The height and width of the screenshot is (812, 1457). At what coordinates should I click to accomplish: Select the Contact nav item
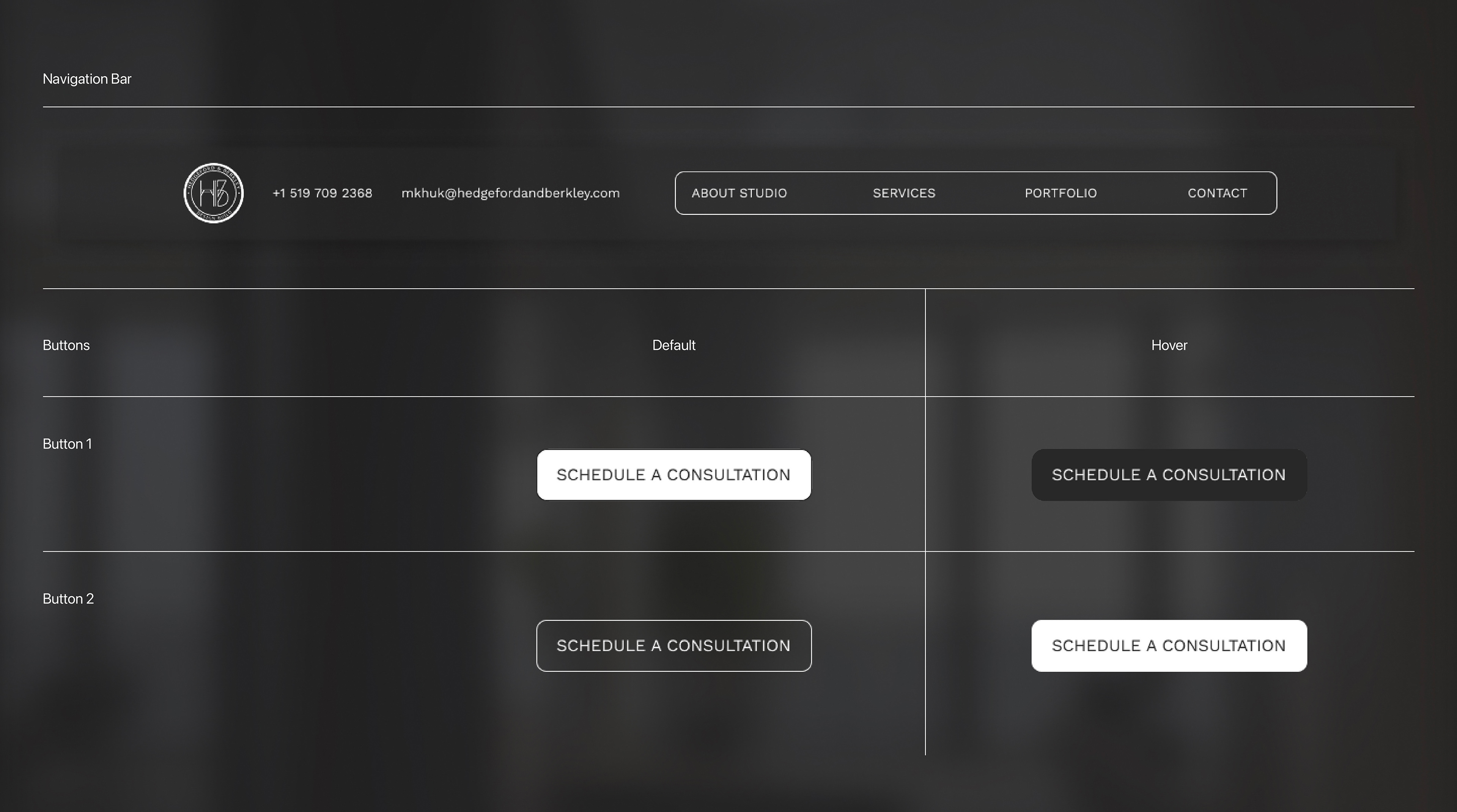pyautogui.click(x=1217, y=193)
